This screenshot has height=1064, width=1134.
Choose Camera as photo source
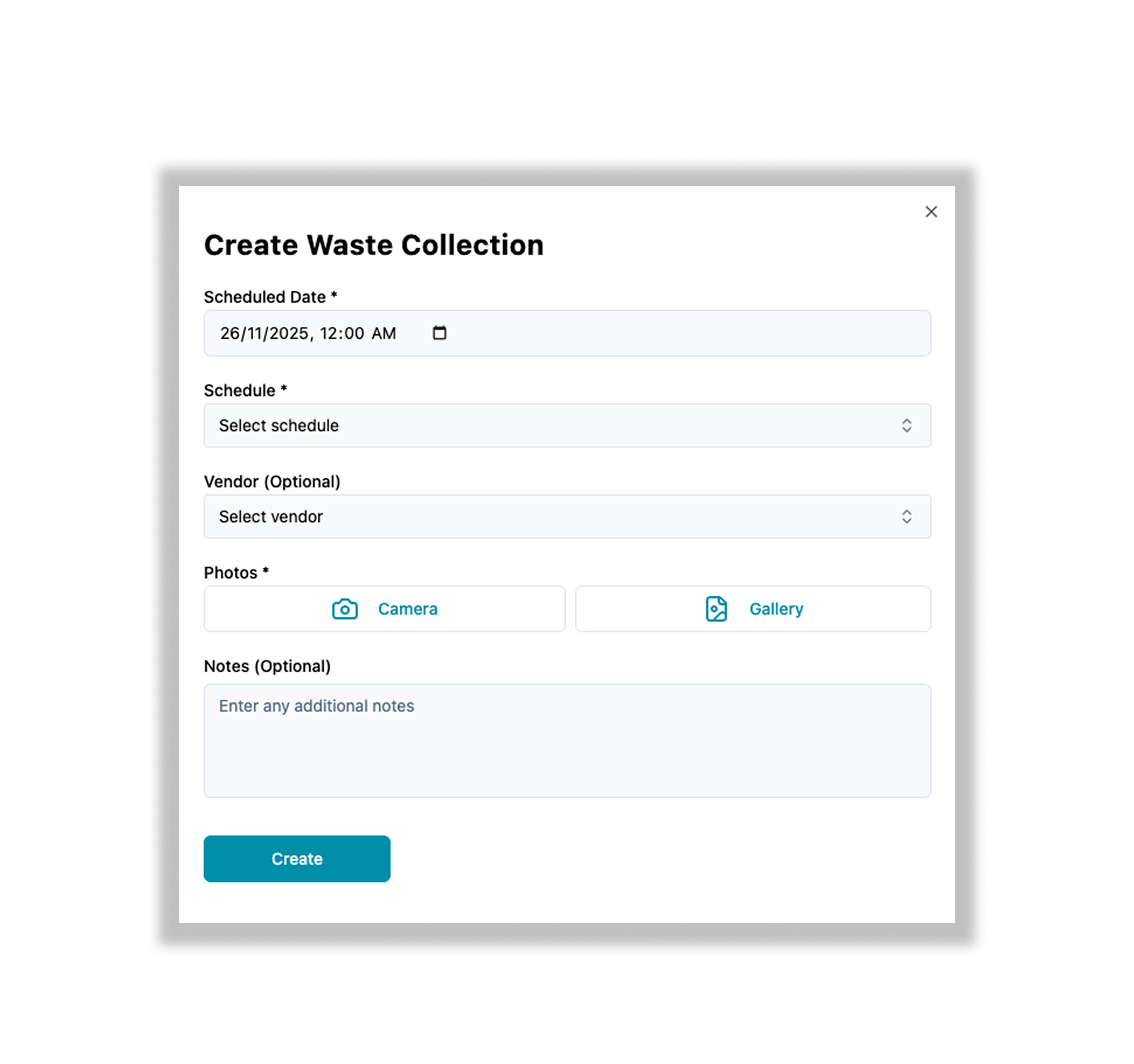[x=385, y=609]
